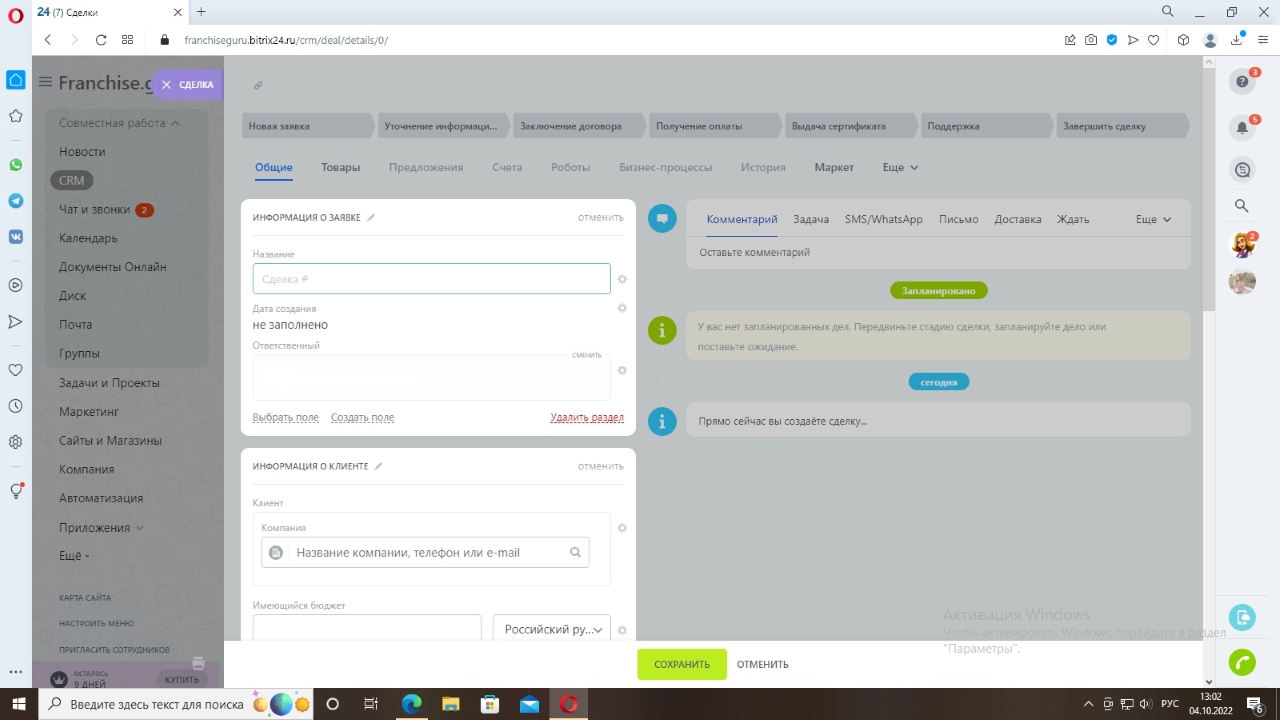Open the help question mark icon

coord(1242,82)
